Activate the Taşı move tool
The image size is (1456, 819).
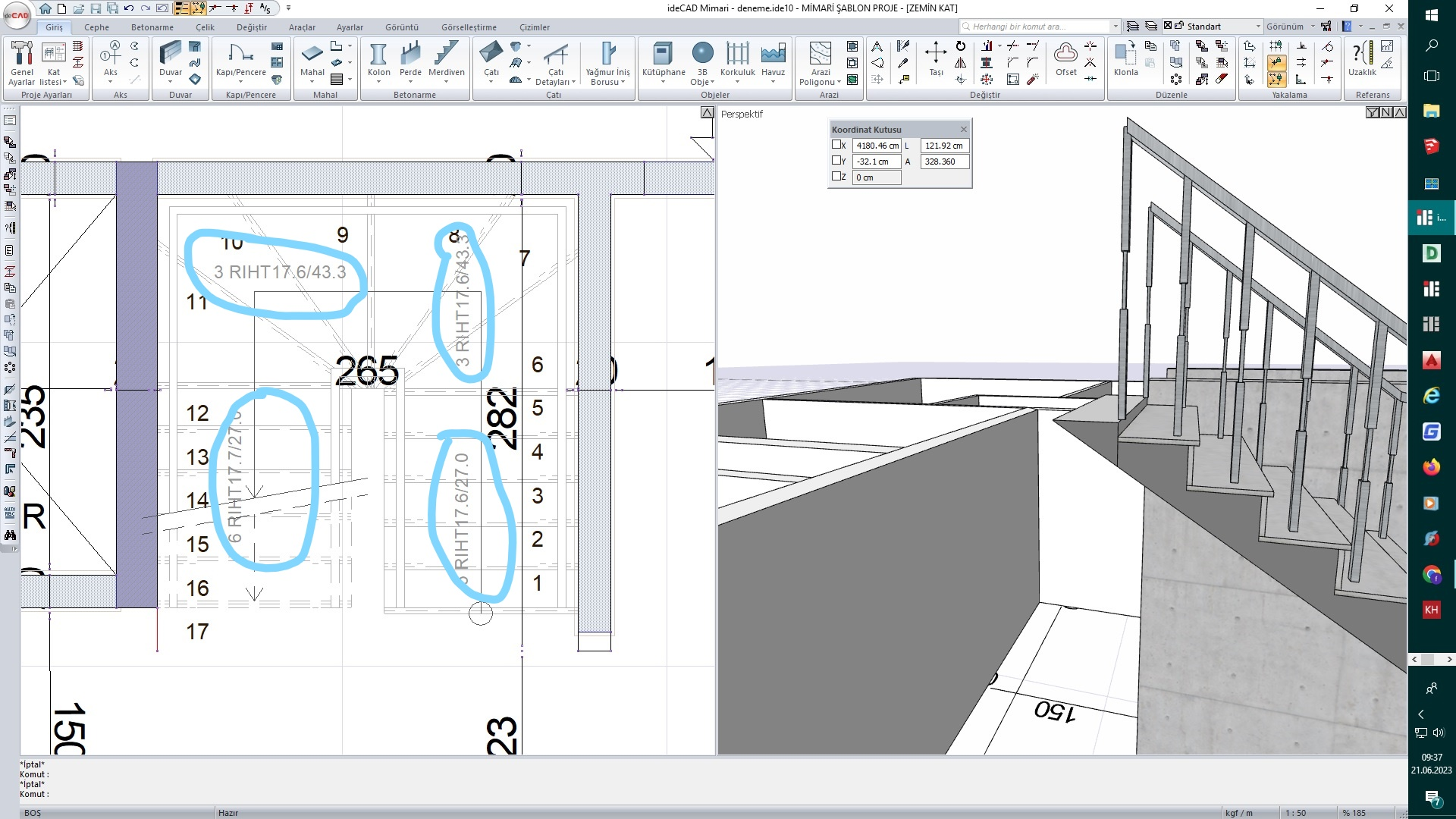936,59
